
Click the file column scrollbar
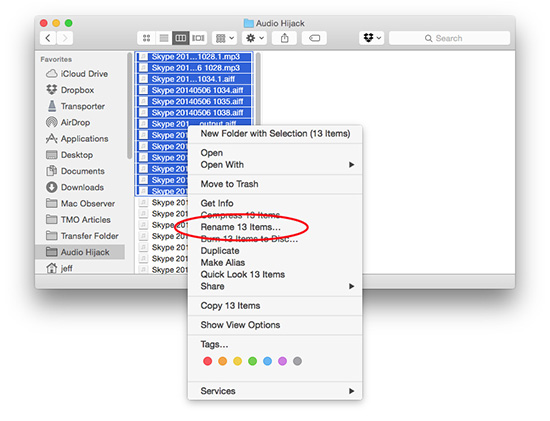(x=258, y=88)
